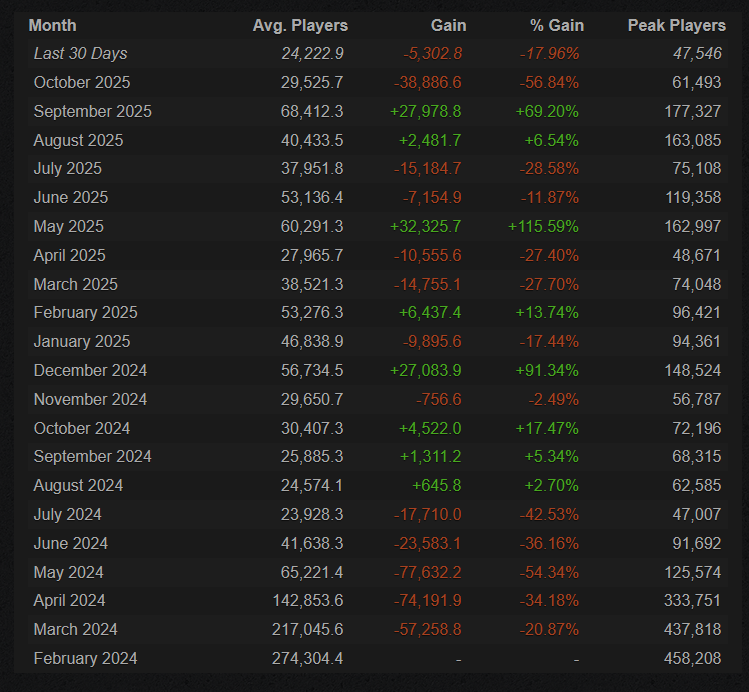Click the percent gain +115.59%
The image size is (749, 692).
(543, 226)
